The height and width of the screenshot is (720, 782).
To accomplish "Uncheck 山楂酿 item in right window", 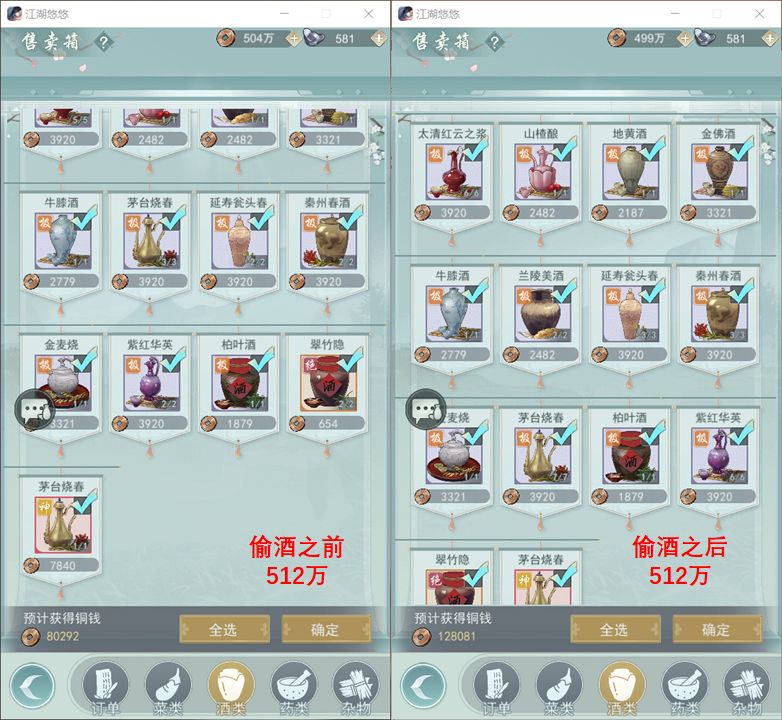I will [x=542, y=173].
